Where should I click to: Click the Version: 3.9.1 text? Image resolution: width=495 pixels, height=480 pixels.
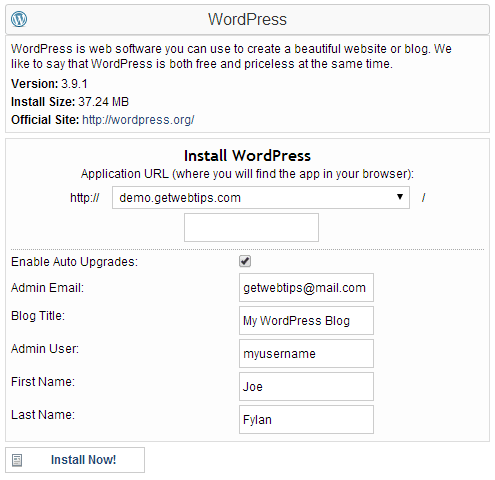pos(49,84)
